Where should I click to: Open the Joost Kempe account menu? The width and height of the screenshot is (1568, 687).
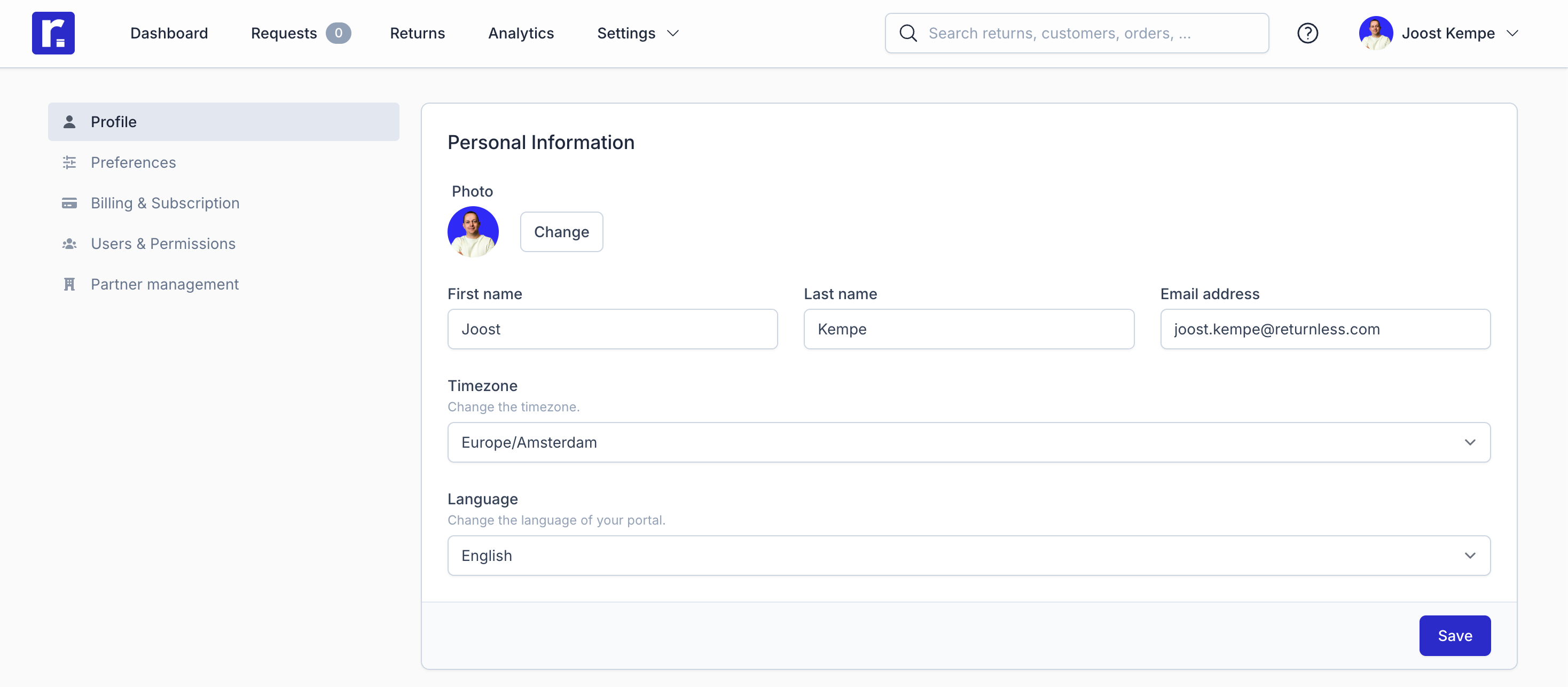click(1449, 33)
